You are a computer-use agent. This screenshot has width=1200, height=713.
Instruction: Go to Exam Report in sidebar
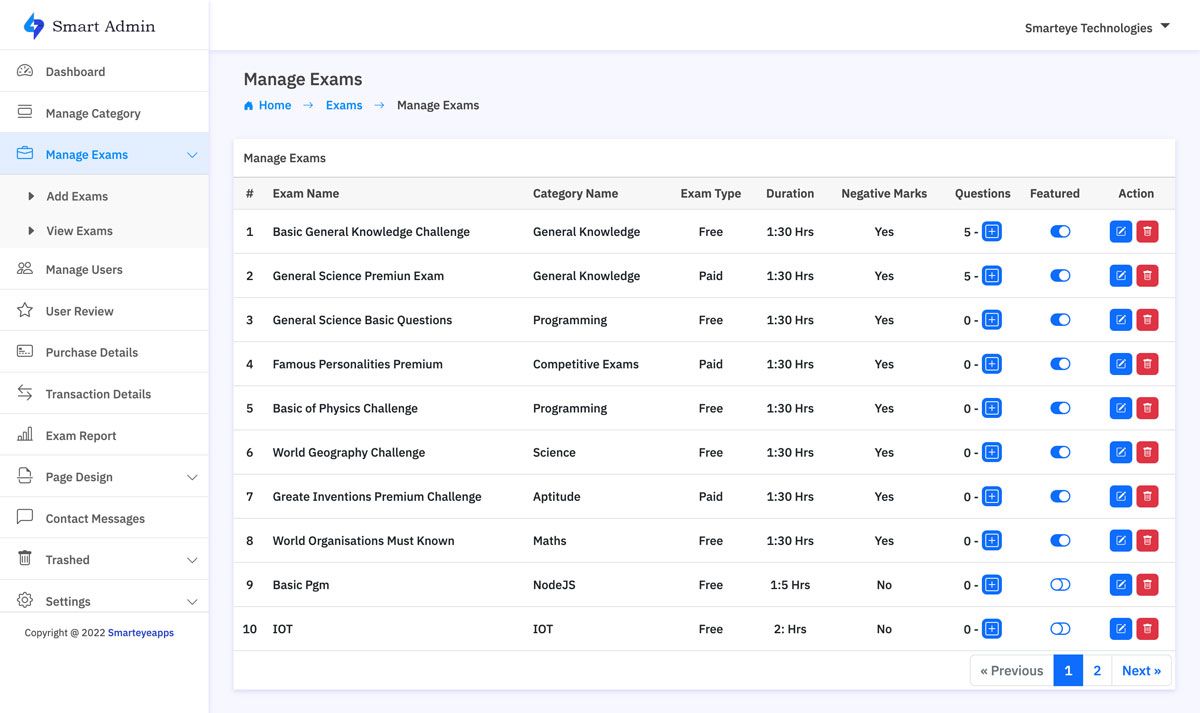(x=80, y=436)
